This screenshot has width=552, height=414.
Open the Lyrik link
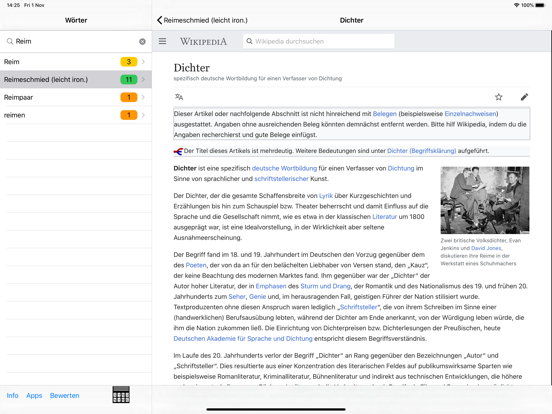[x=326, y=196]
